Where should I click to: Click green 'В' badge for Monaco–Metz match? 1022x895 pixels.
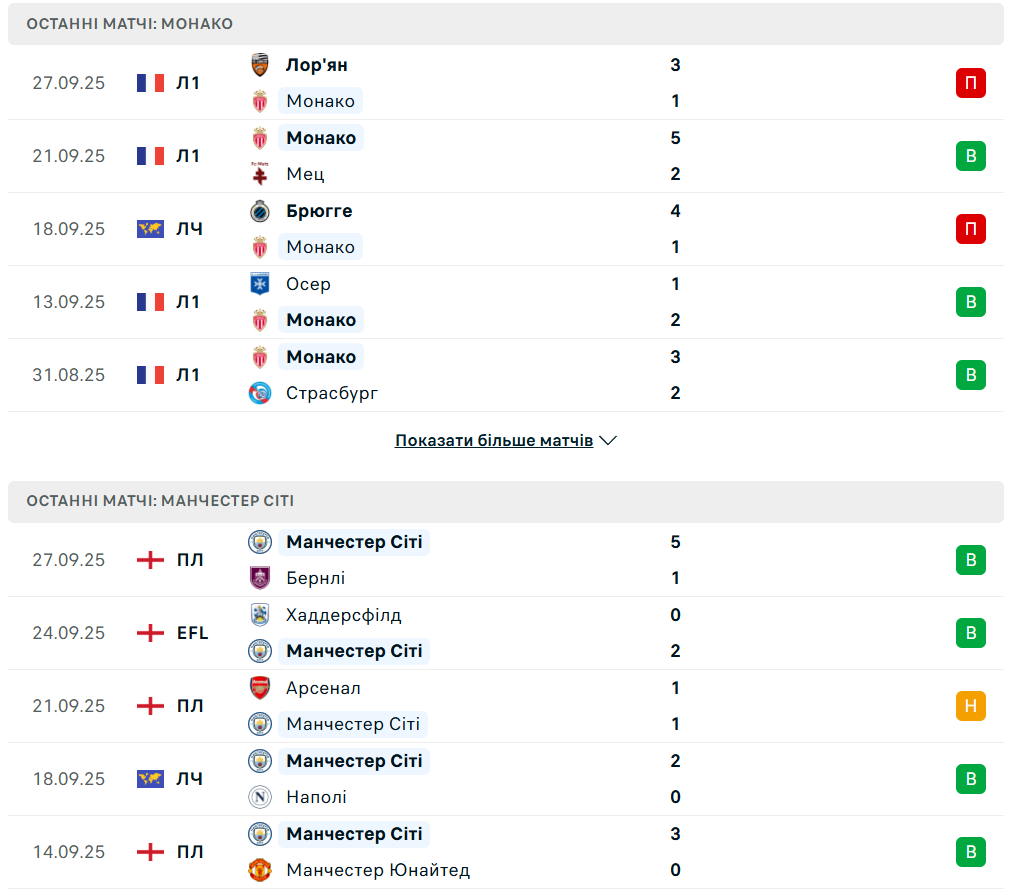coord(970,156)
